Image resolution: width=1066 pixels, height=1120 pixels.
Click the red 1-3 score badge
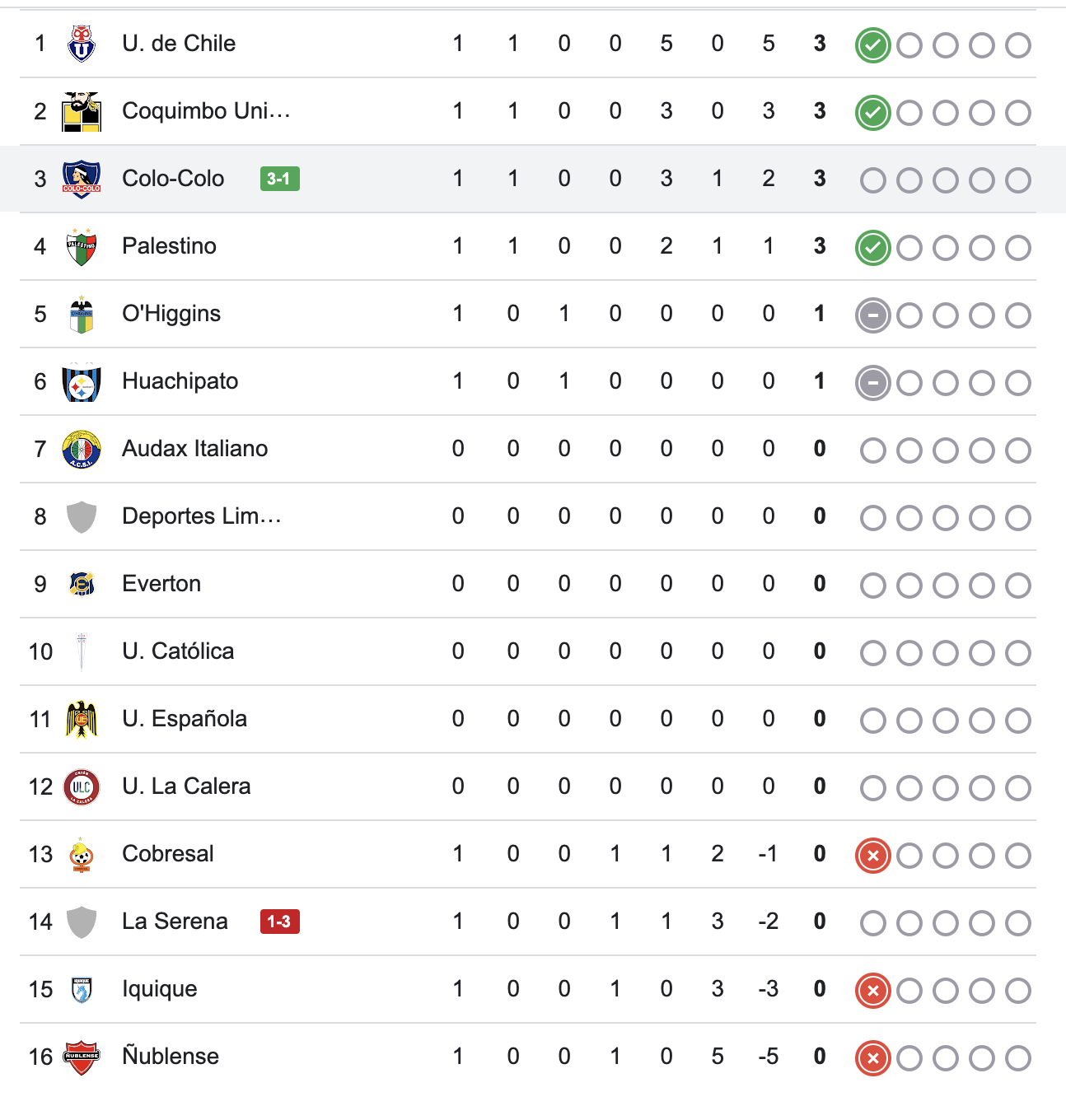point(279,922)
